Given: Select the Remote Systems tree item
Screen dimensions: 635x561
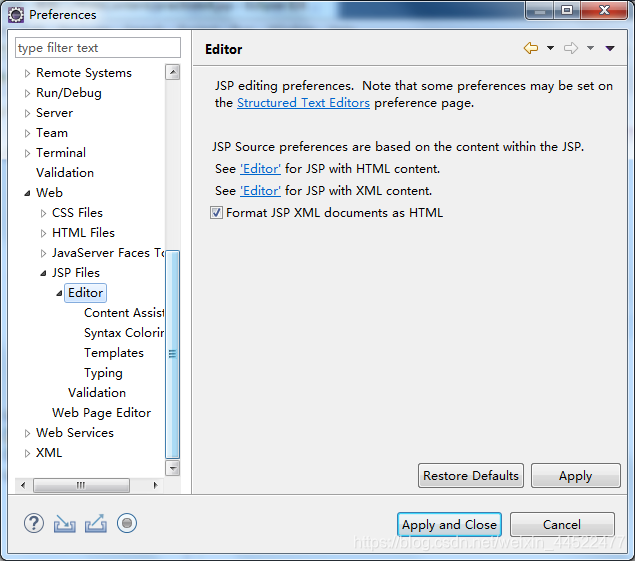Looking at the screenshot, I should point(84,73).
